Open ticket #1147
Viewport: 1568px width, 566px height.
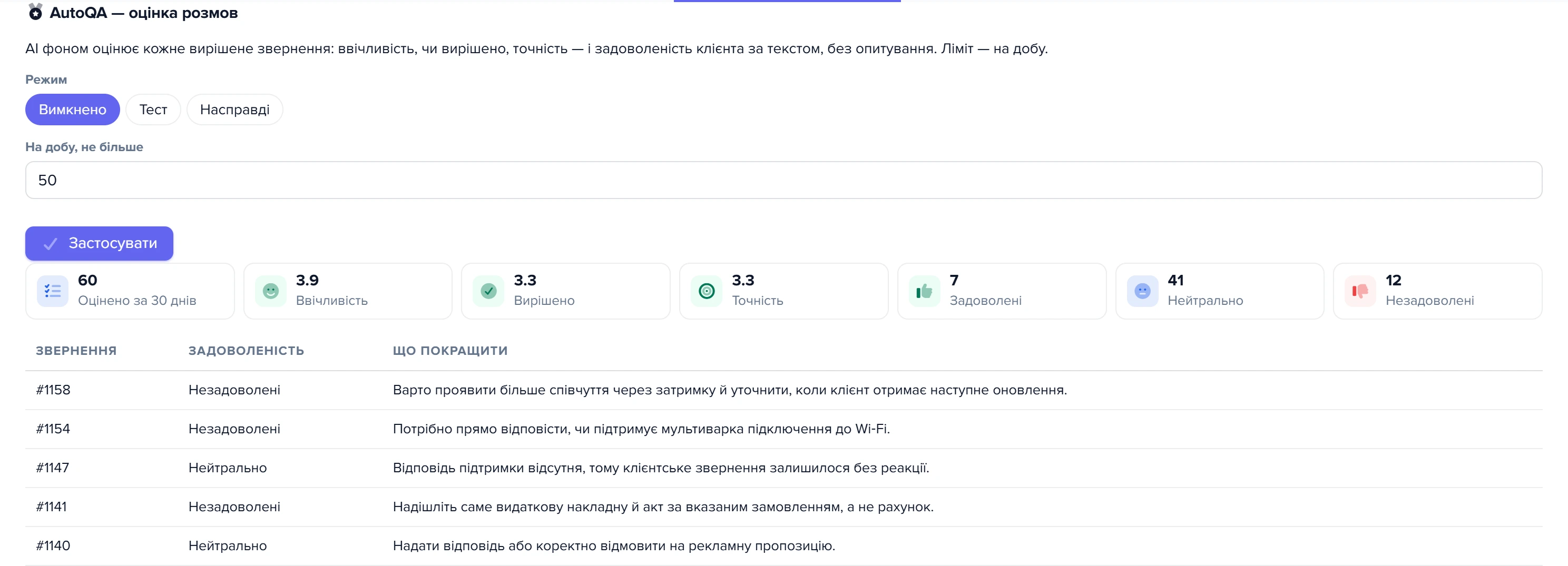click(x=52, y=468)
